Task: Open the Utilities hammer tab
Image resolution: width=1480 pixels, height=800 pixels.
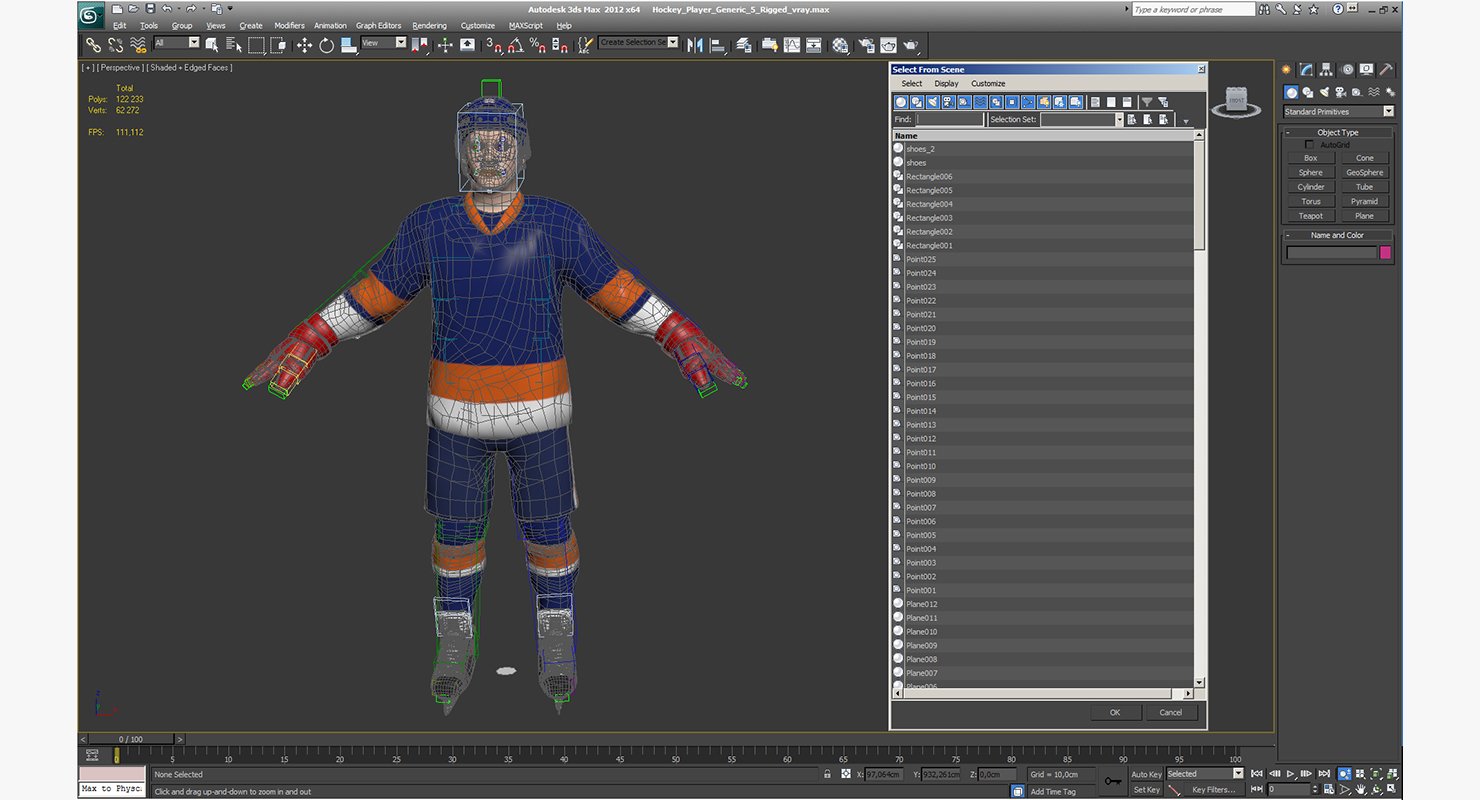Action: pos(1387,70)
